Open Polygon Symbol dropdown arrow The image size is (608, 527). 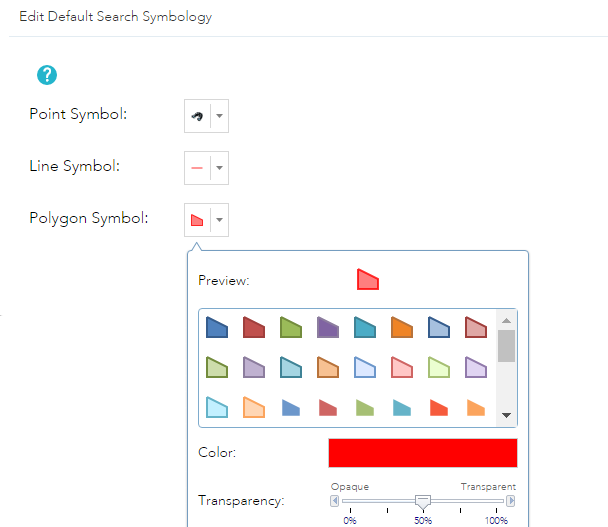tap(219, 220)
